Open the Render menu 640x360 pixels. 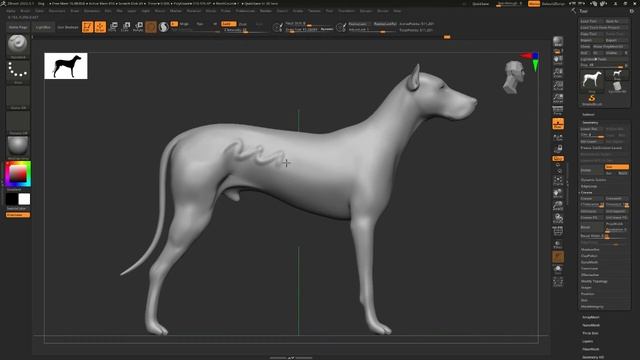[x=266, y=11]
